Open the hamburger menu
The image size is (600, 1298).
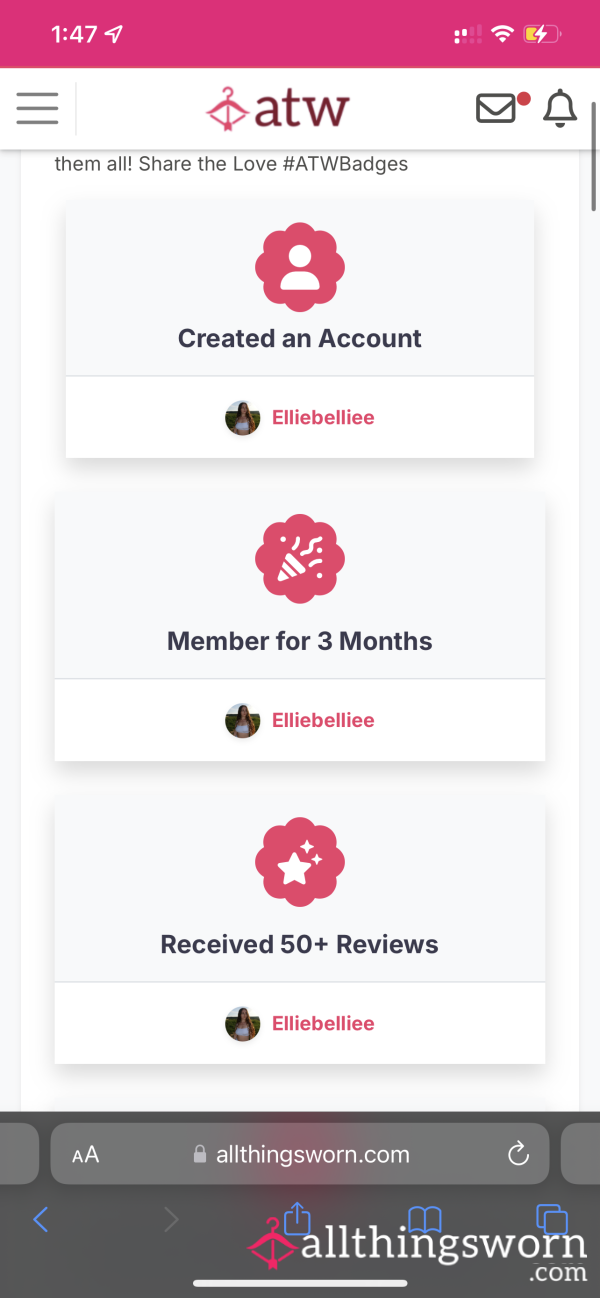tap(37, 108)
